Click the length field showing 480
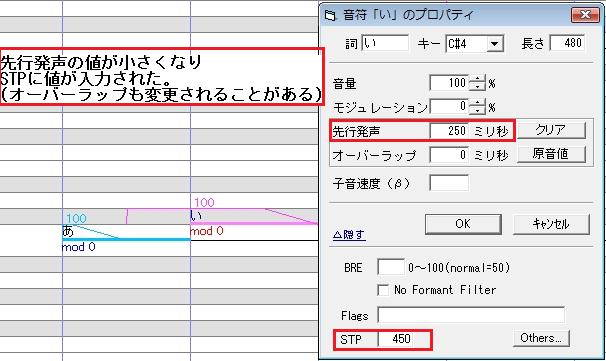This screenshot has height=361, width=606. point(568,43)
